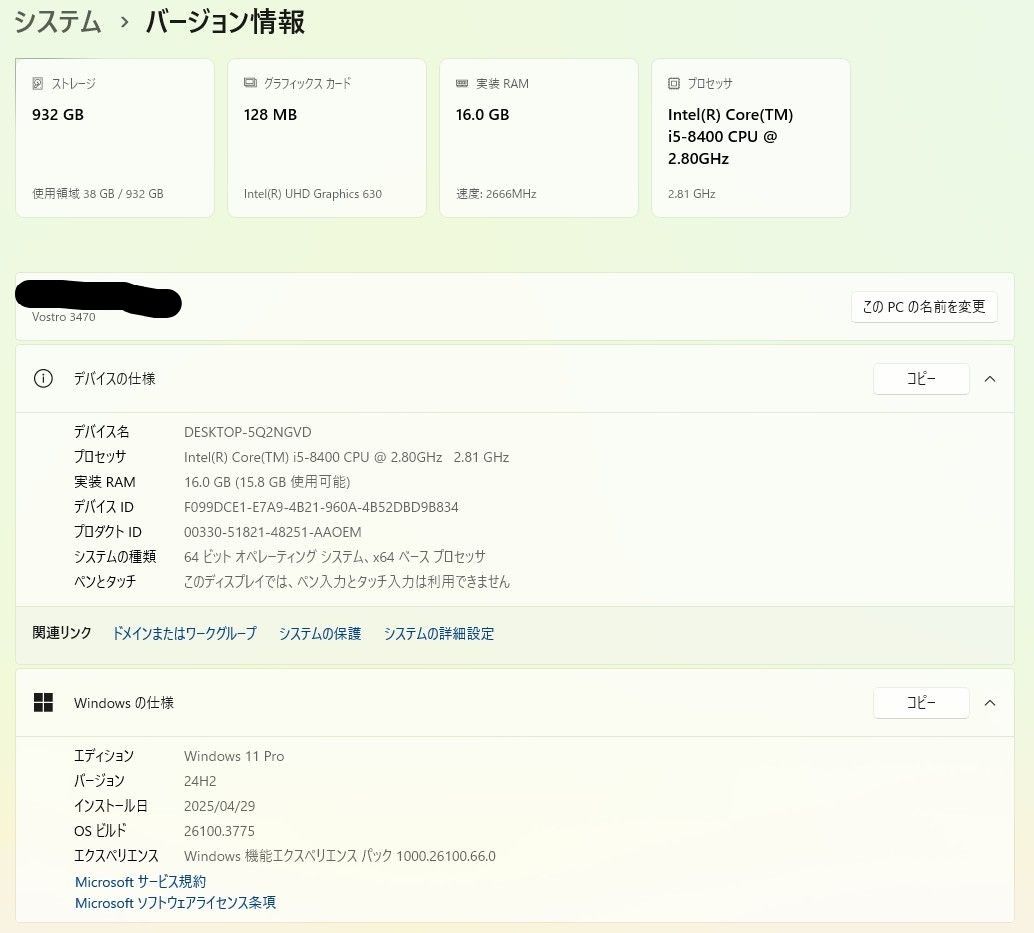Open the ストレージ 932 GB card
The width and height of the screenshot is (1034, 933).
point(115,138)
